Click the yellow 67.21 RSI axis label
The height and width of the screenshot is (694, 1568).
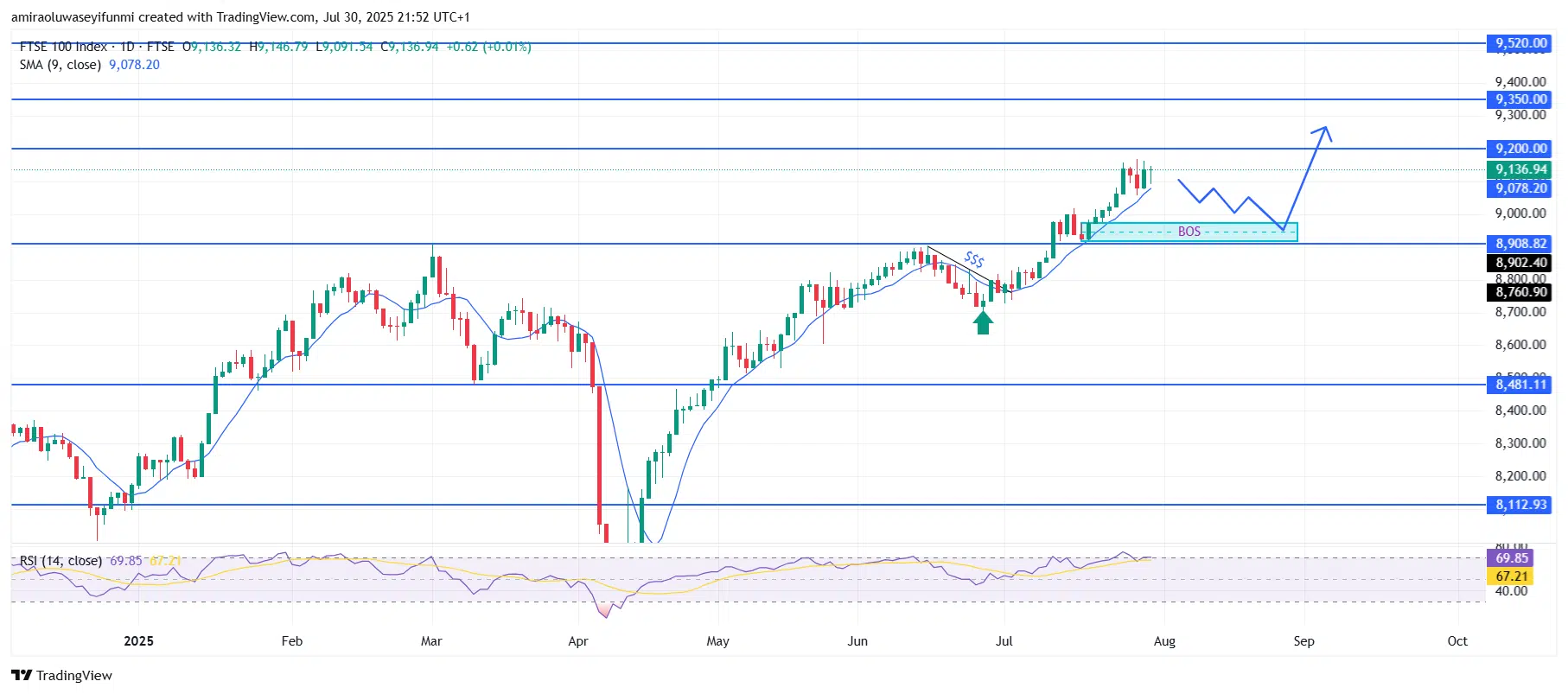click(x=1510, y=576)
